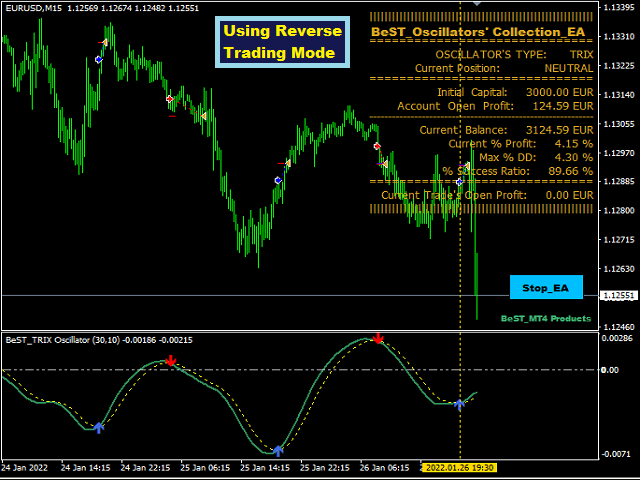
Task: Click the 0.00 zero level on the oscillator scale
Action: [x=609, y=370]
